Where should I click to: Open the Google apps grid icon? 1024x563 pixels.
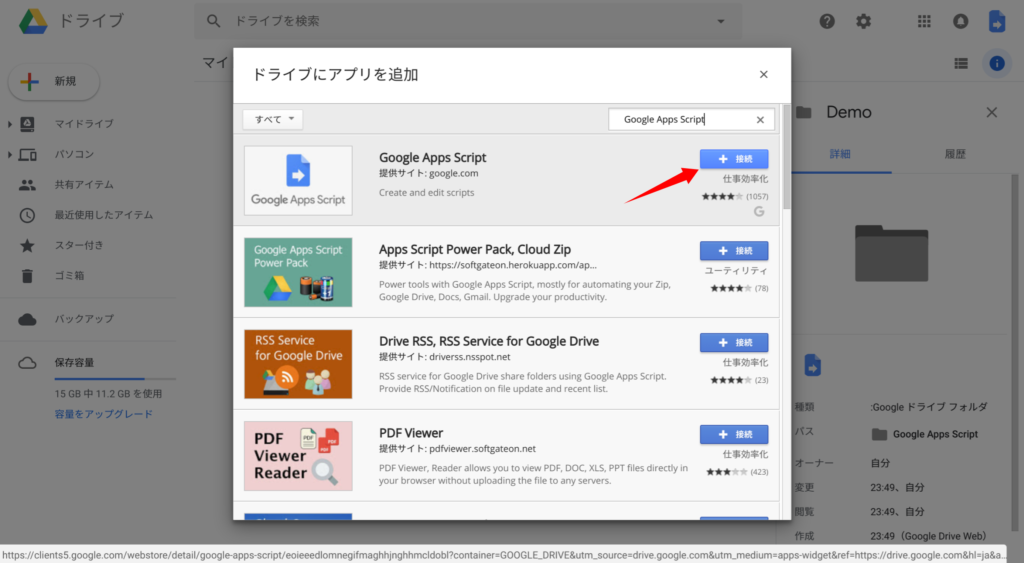pyautogui.click(x=925, y=21)
